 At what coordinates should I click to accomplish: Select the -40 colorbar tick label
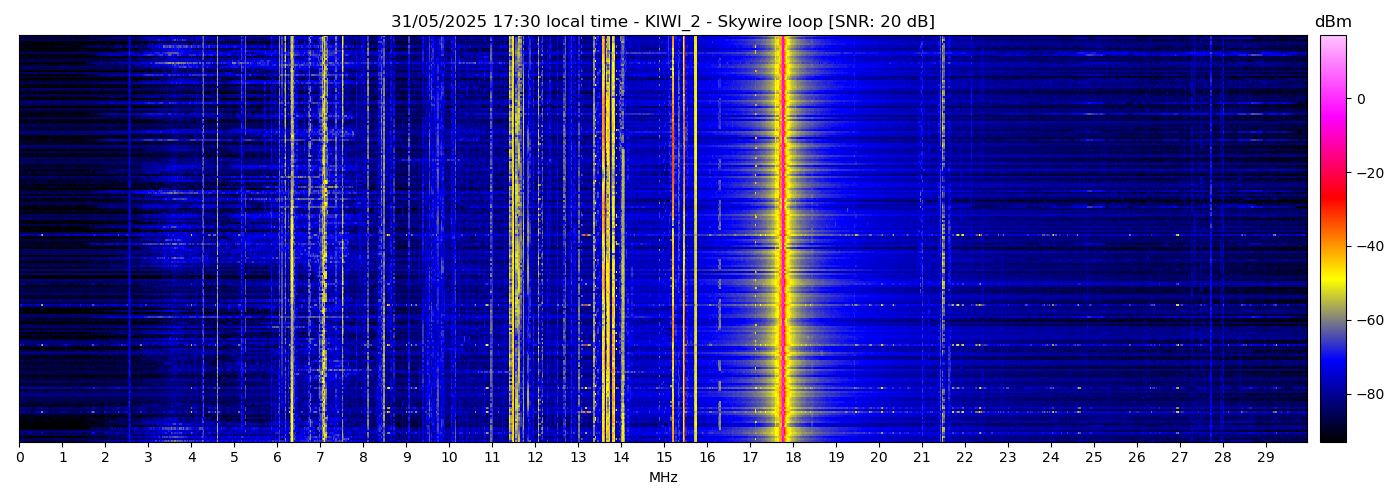(x=1366, y=246)
